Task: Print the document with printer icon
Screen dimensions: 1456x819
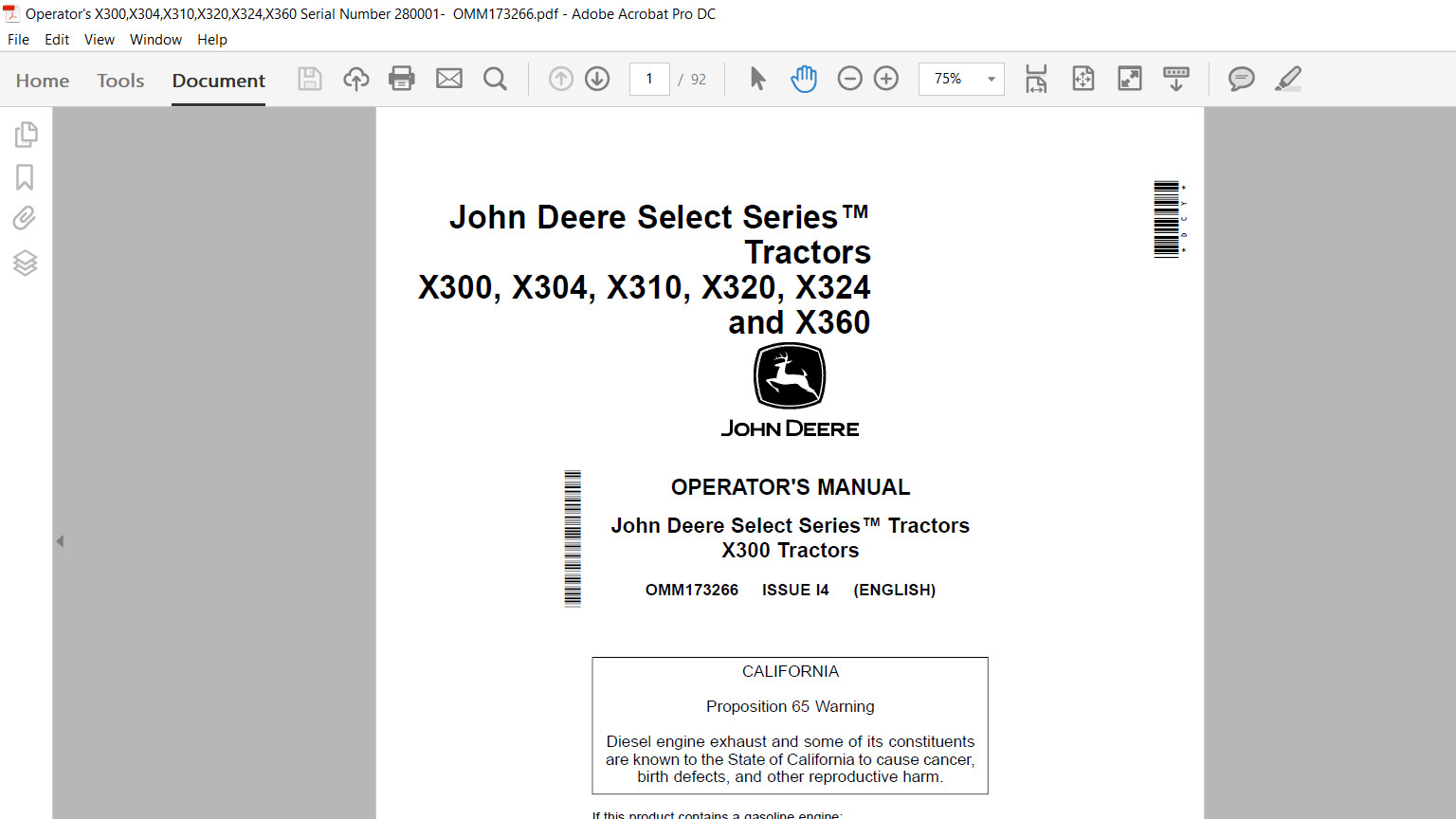Action: tap(402, 79)
